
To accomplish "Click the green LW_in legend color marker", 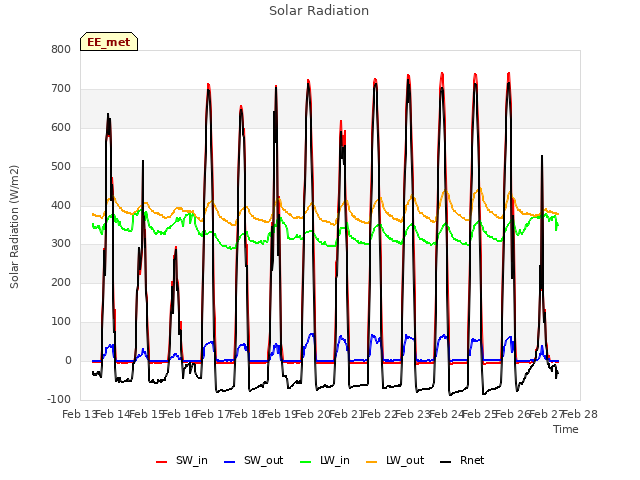I will pyautogui.click(x=306, y=462).
